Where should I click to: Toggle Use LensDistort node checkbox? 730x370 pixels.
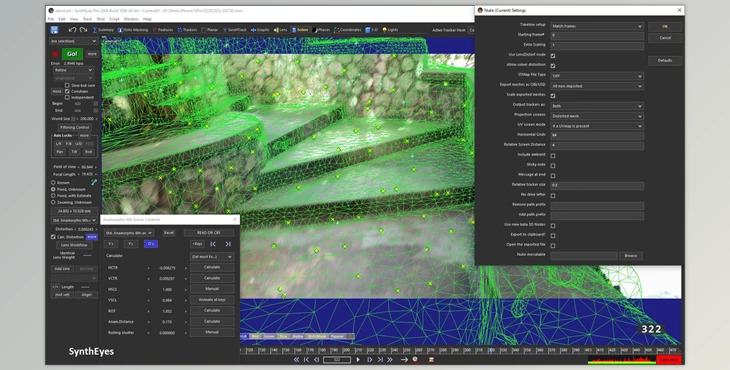(x=553, y=56)
